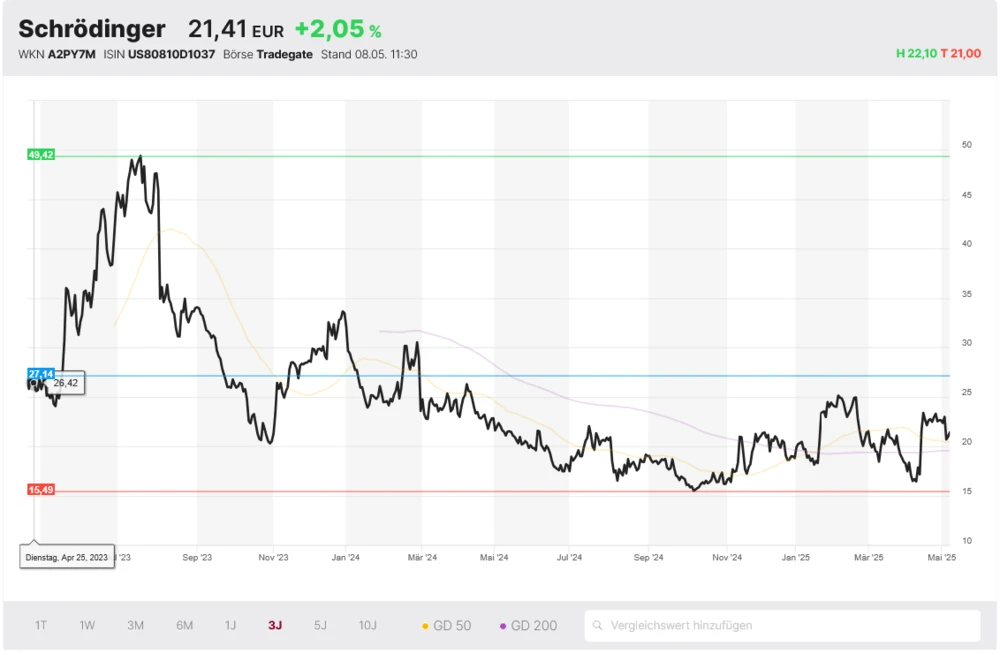Show the 3M chart period
This screenshot has width=1000, height=655.
click(136, 626)
